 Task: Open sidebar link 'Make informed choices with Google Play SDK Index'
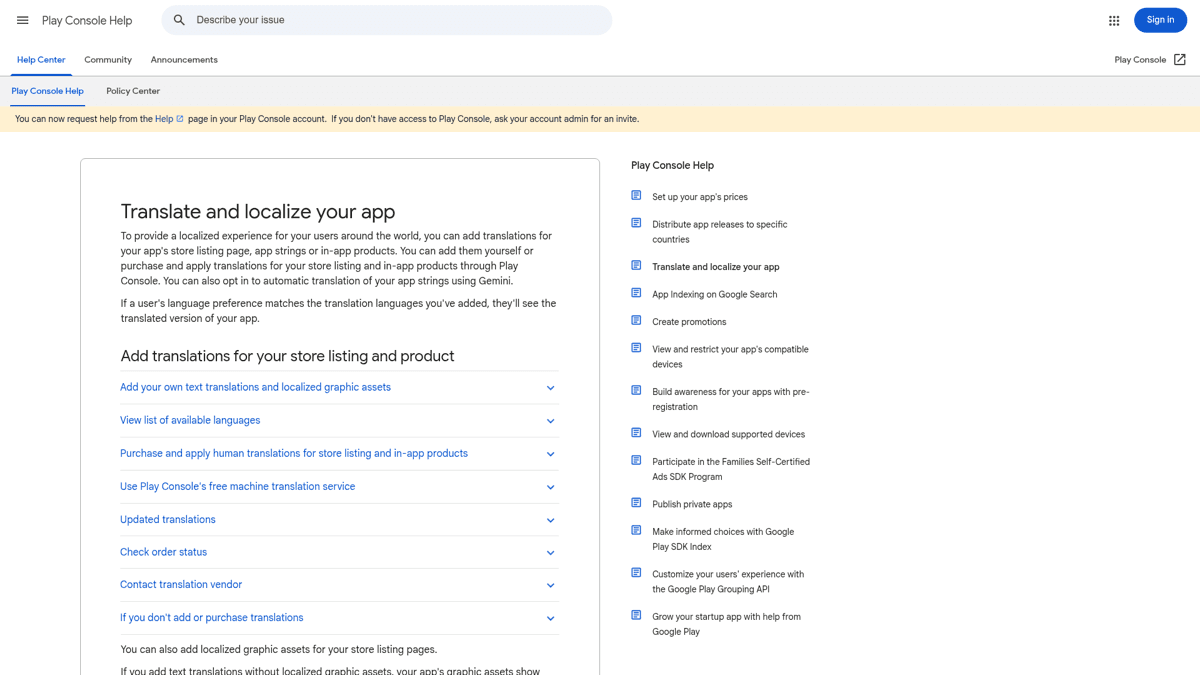(723, 539)
